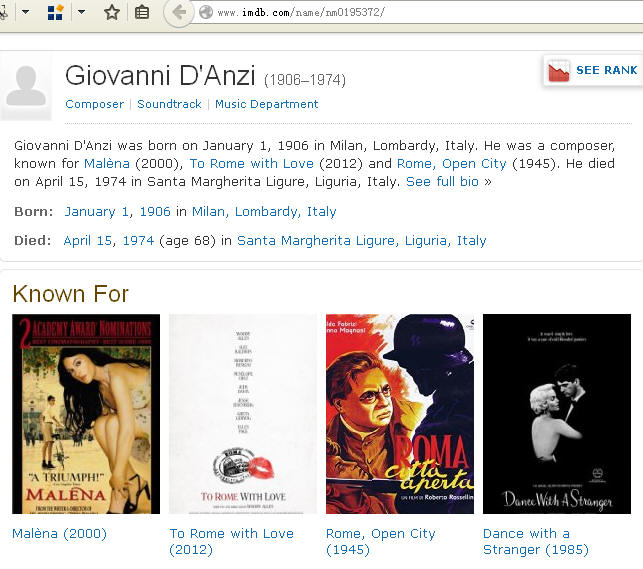This screenshot has width=643, height=569.
Task: Click Rome, Open City (1945) title
Action: coord(381,542)
